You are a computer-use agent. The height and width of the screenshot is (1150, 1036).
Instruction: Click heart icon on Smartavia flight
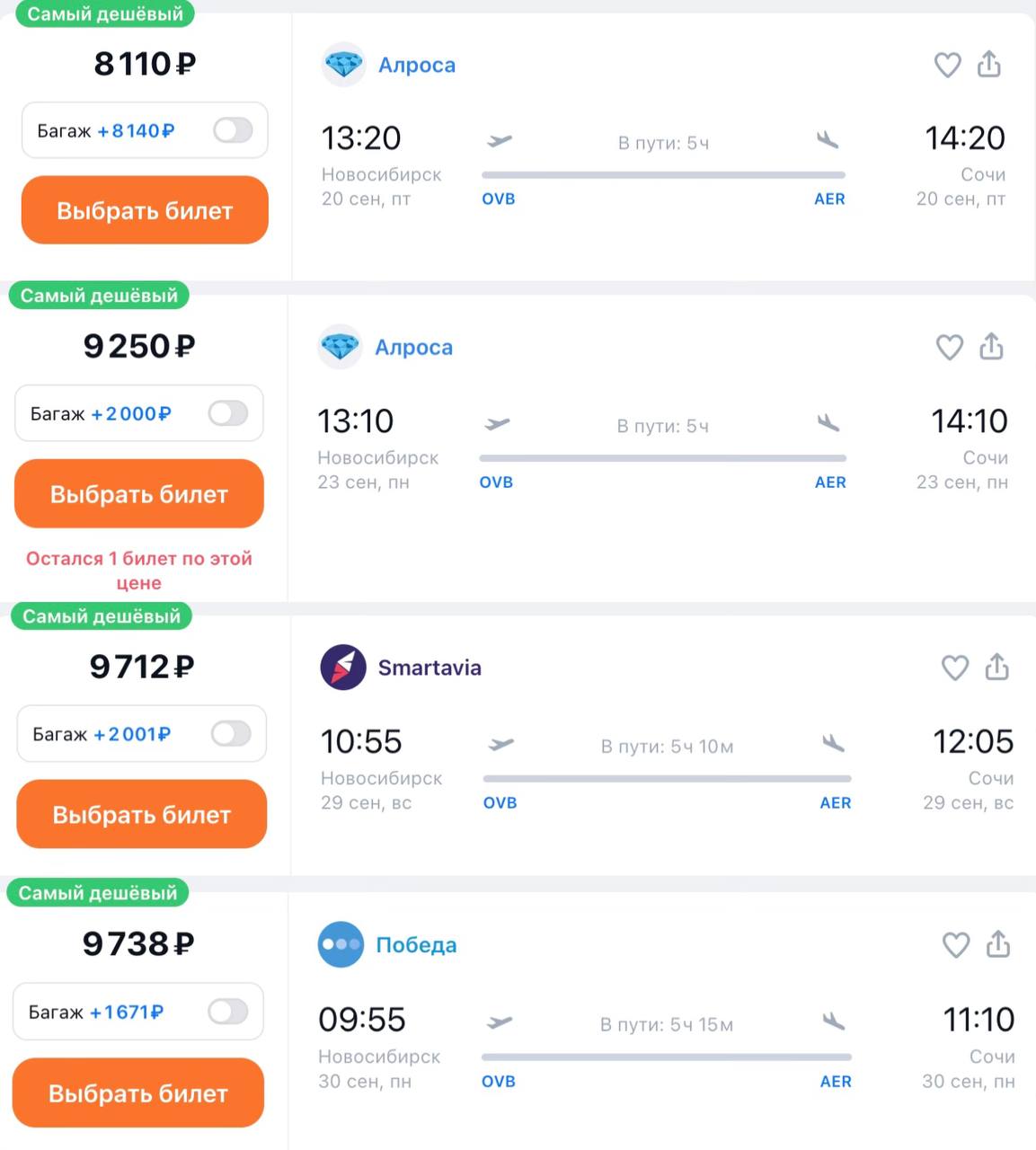coord(954,668)
